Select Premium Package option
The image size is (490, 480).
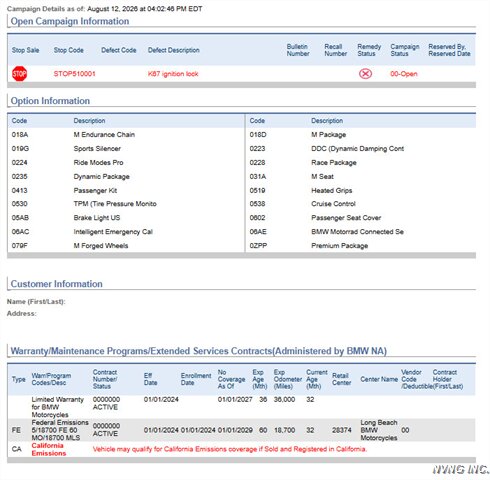(339, 246)
